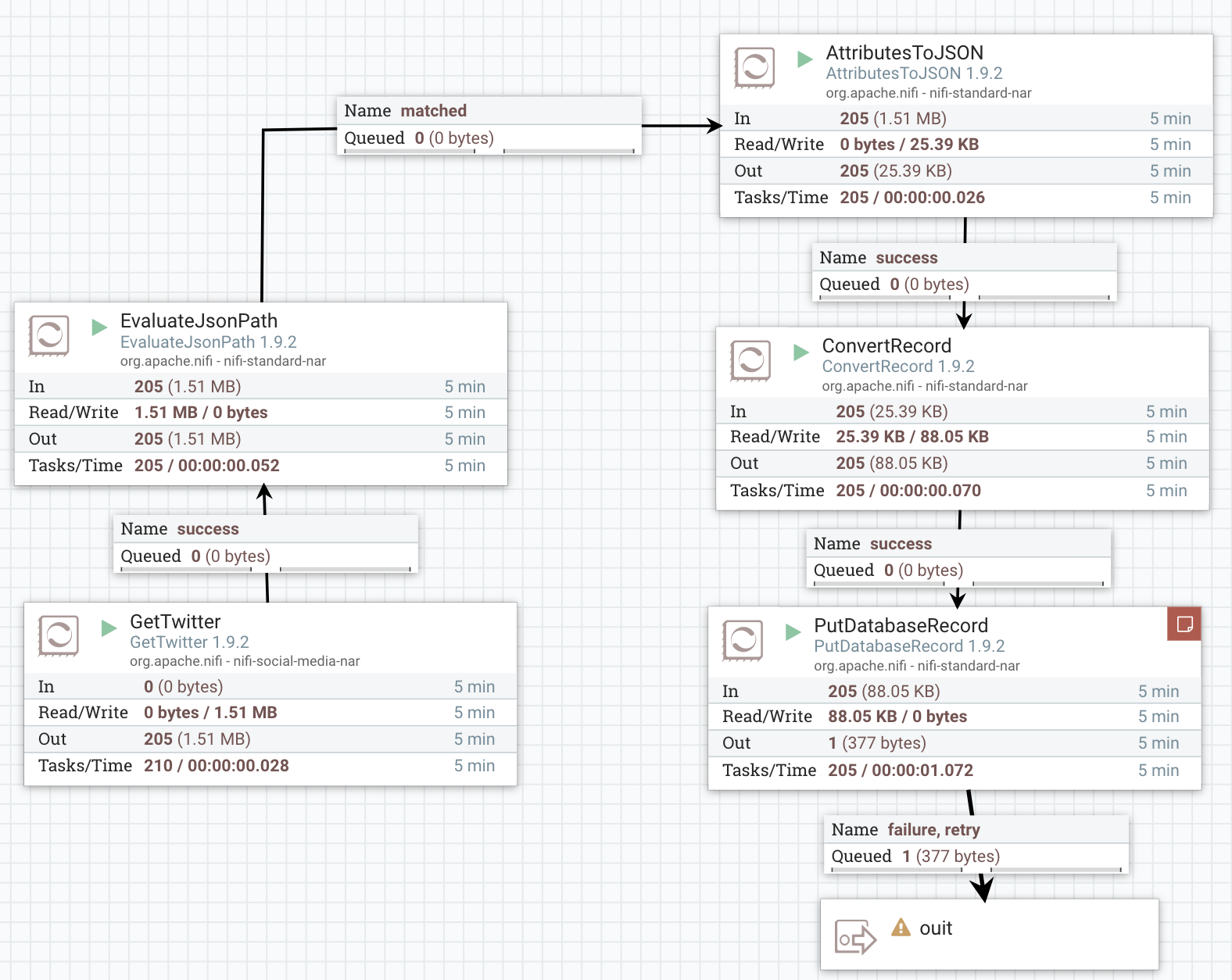The width and height of the screenshot is (1232, 980).
Task: Click AttributesToJSON Out 205 (25.39 KB) value
Action: 896,170
